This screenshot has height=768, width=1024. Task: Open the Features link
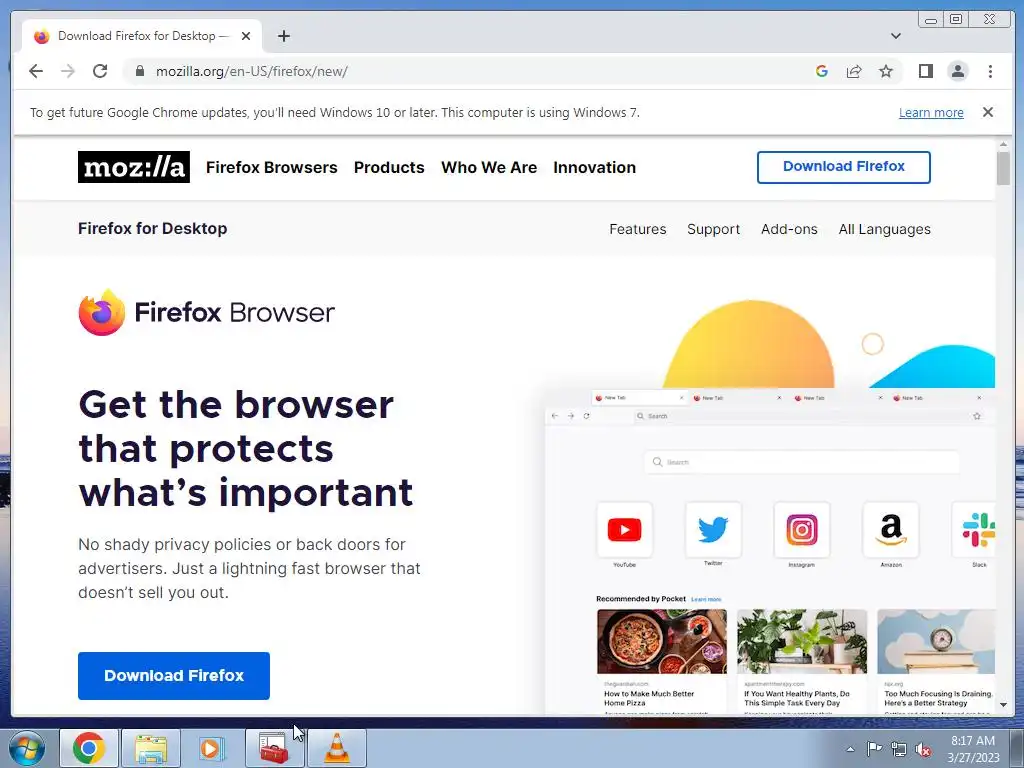point(637,229)
